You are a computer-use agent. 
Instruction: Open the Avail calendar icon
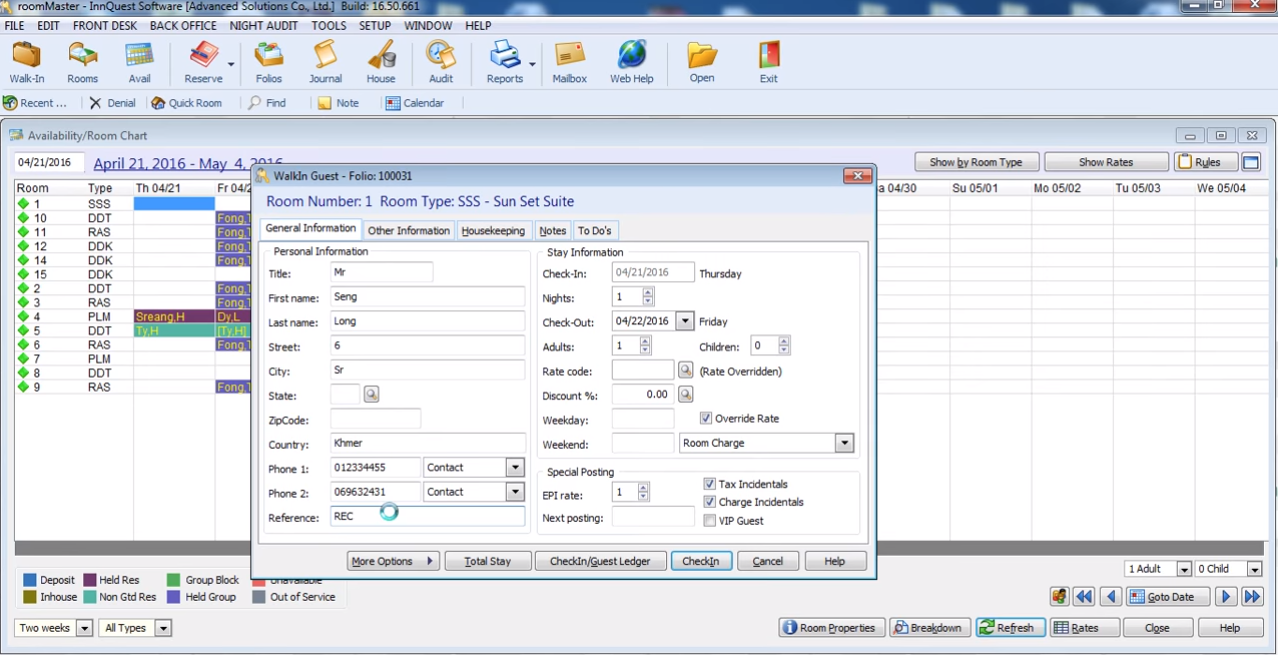(139, 62)
